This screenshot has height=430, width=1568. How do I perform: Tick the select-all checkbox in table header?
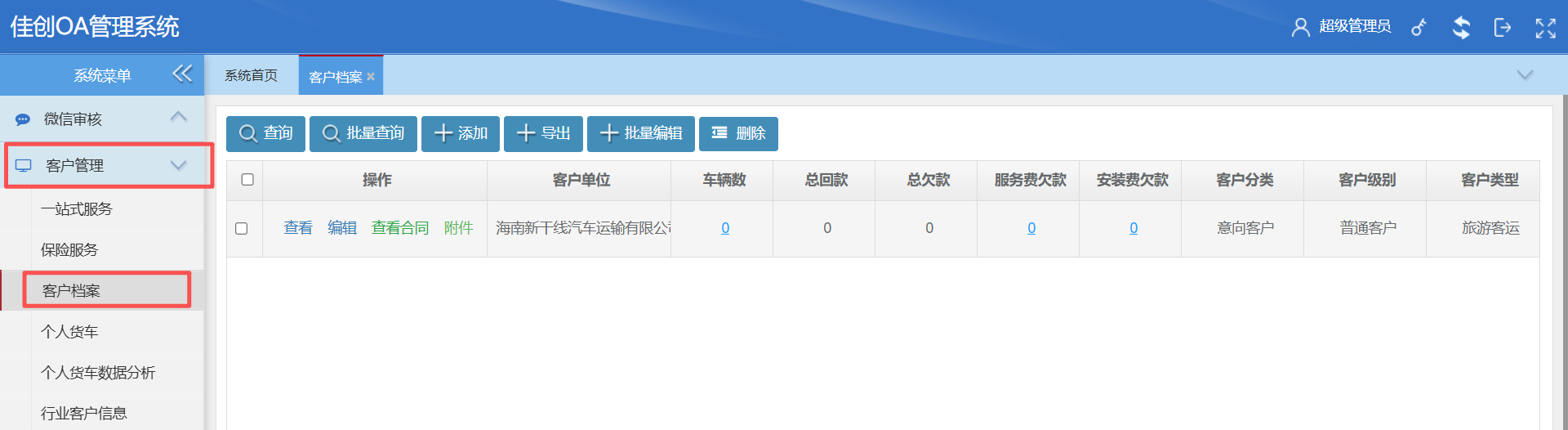(247, 180)
